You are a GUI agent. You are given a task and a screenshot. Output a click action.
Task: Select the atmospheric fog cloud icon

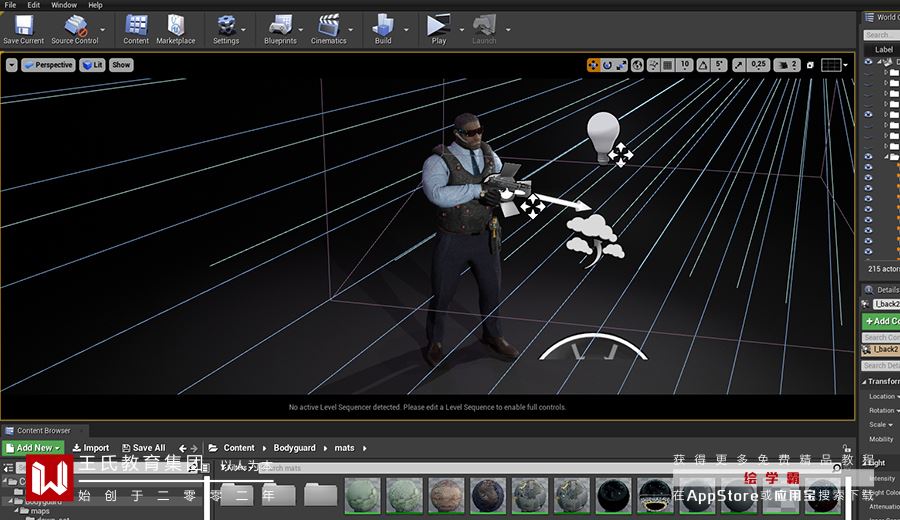coord(595,240)
